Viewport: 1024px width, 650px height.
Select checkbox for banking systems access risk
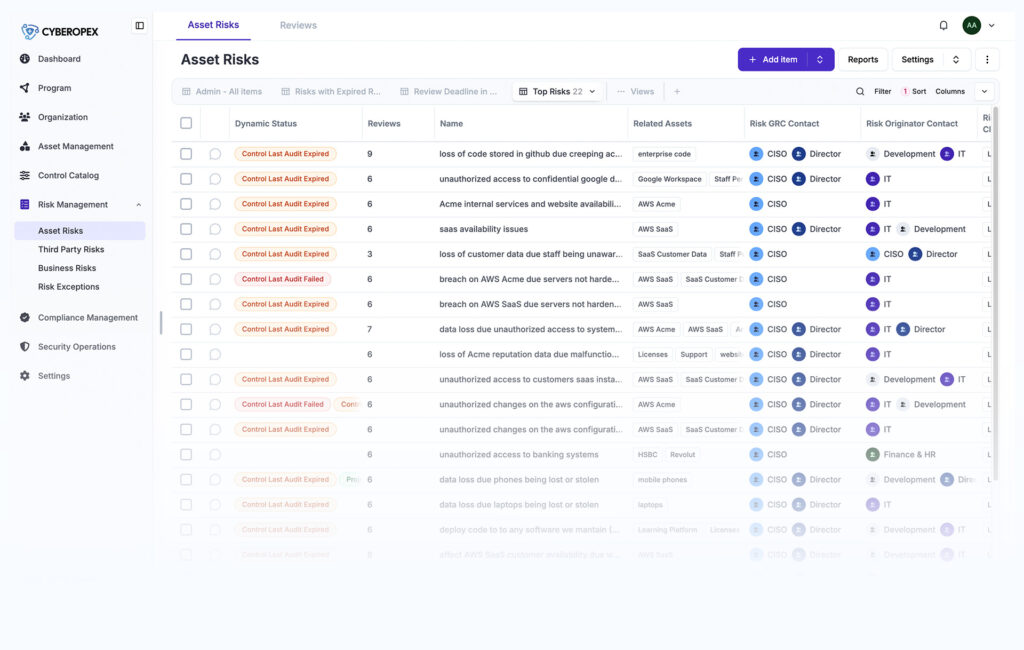pyautogui.click(x=186, y=455)
